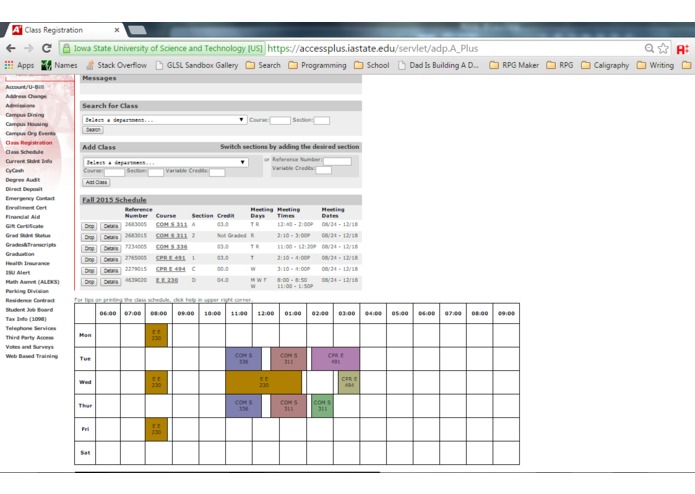Open Account/U-Bill in sidebar
This screenshot has width=695, height=494.
click(24, 87)
